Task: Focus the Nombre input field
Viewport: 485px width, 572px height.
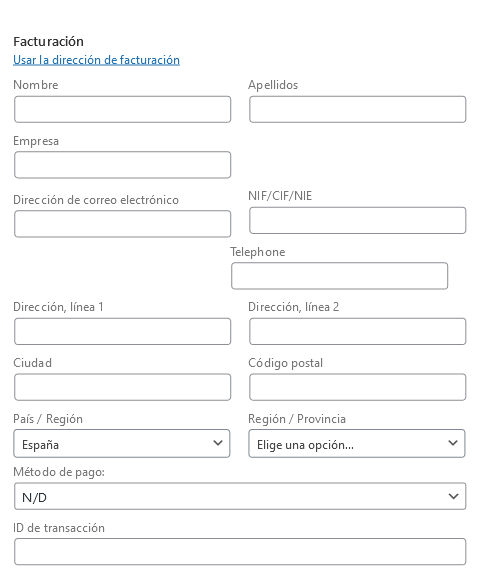Action: coord(123,109)
